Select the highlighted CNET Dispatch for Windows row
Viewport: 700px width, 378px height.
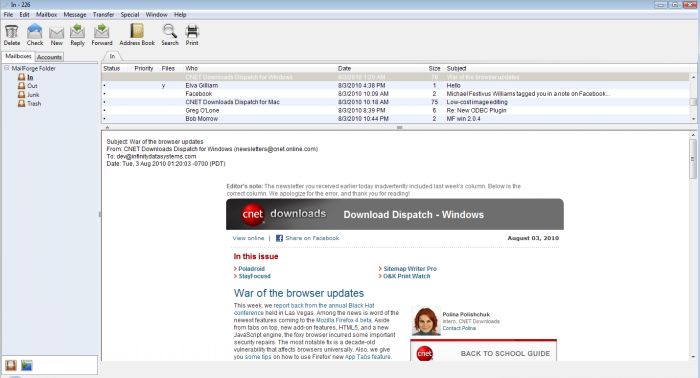[x=396, y=77]
